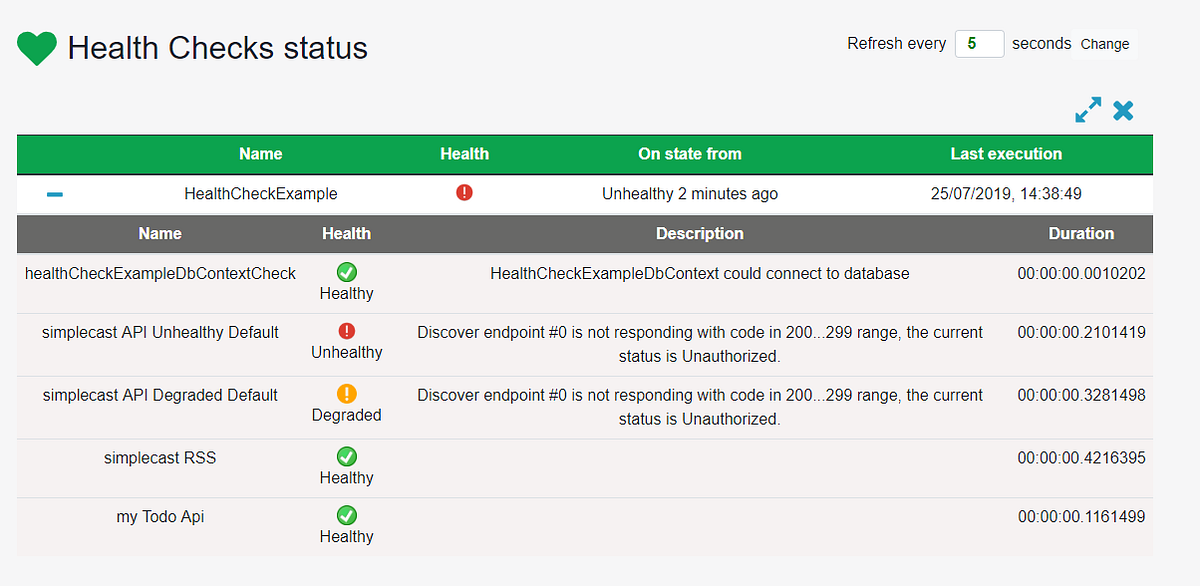This screenshot has width=1200, height=586.
Task: Click the Health column header of the detail table
Action: (x=346, y=233)
